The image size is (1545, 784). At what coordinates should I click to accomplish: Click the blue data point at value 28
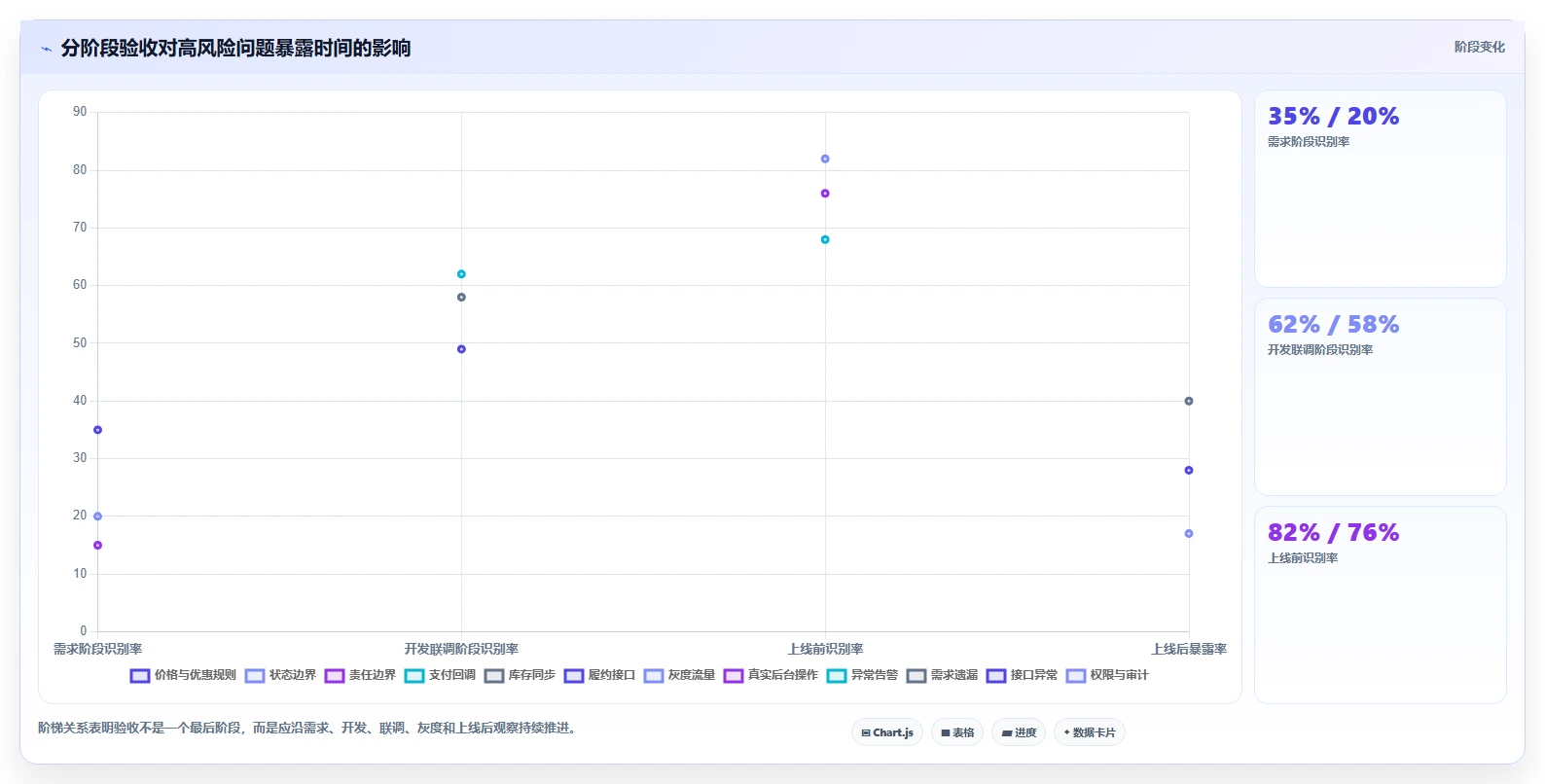(x=1189, y=471)
